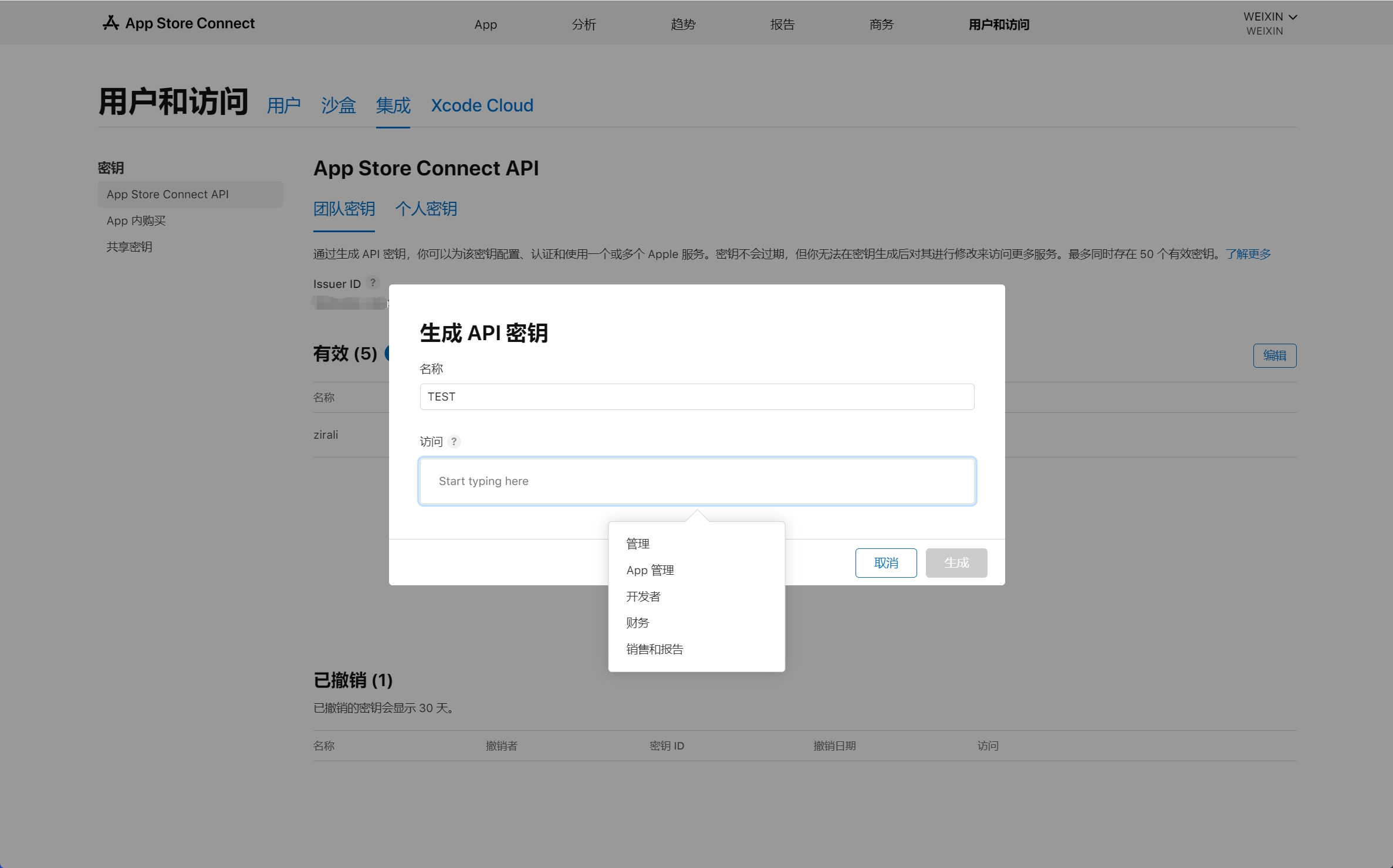Click the 取消 button in dialog
1393x868 pixels.
tap(886, 563)
